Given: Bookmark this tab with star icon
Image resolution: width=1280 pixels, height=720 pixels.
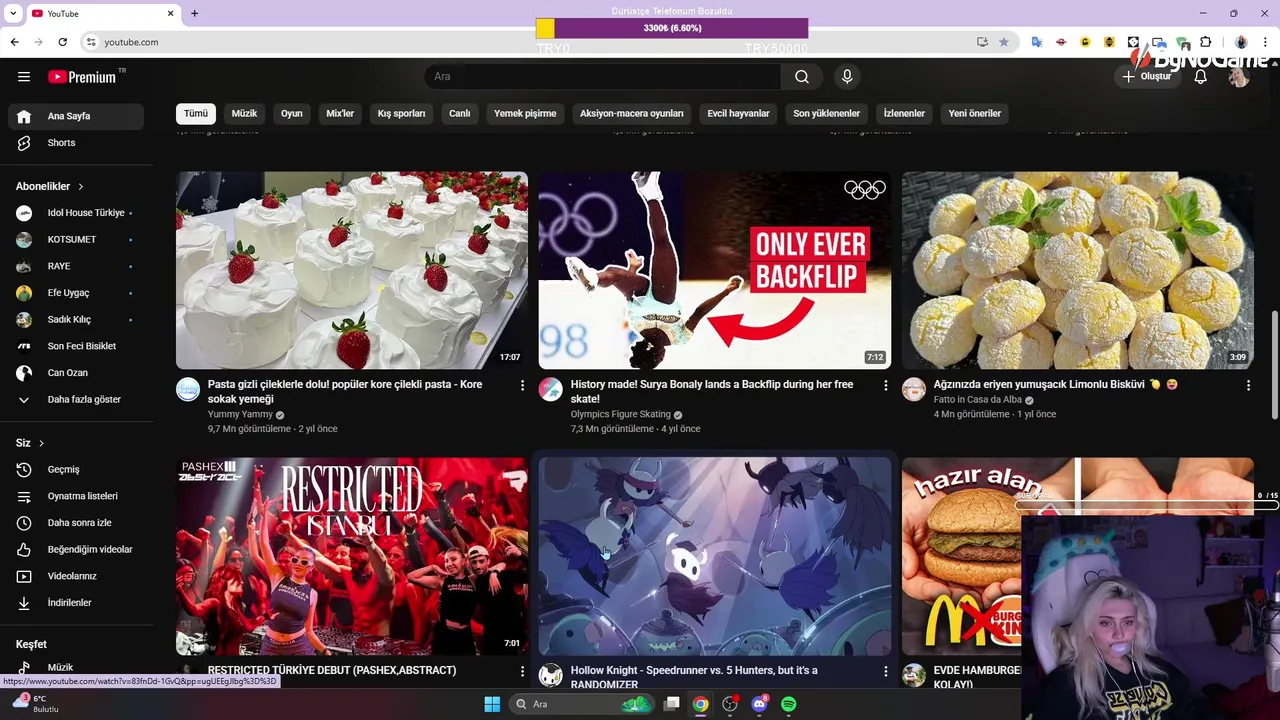Looking at the screenshot, I should (1004, 42).
